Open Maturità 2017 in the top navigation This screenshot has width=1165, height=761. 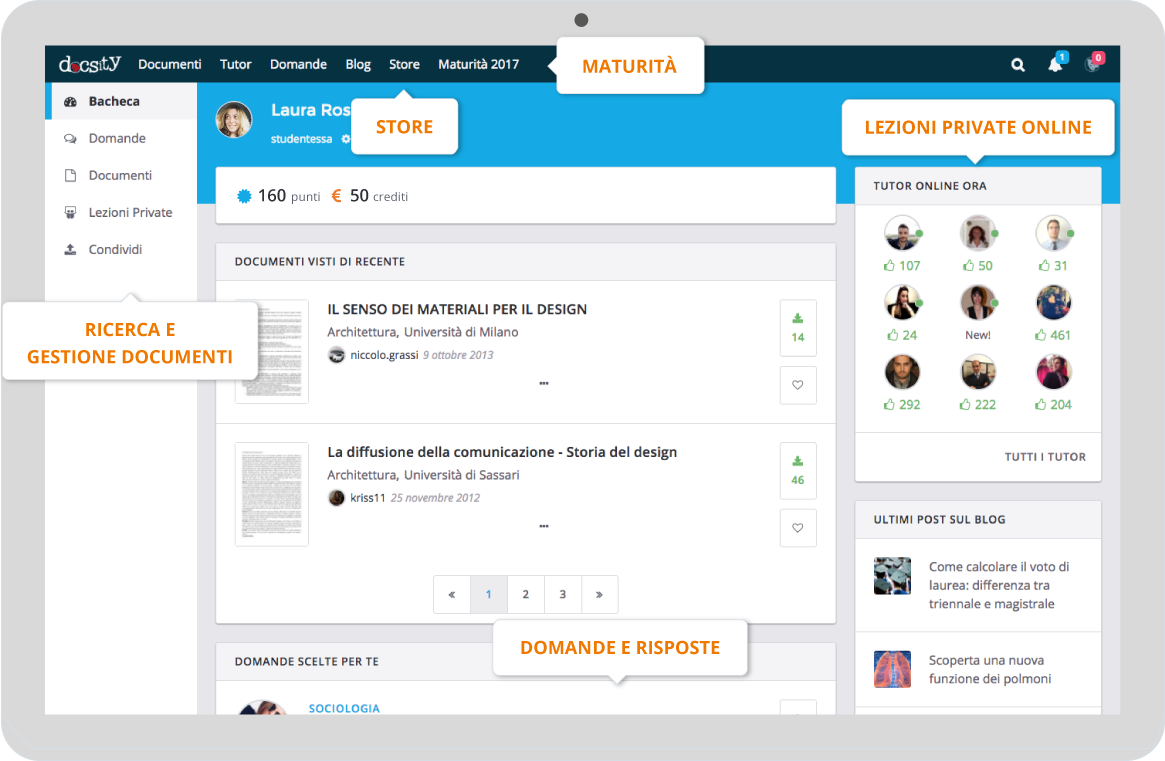[x=478, y=64]
